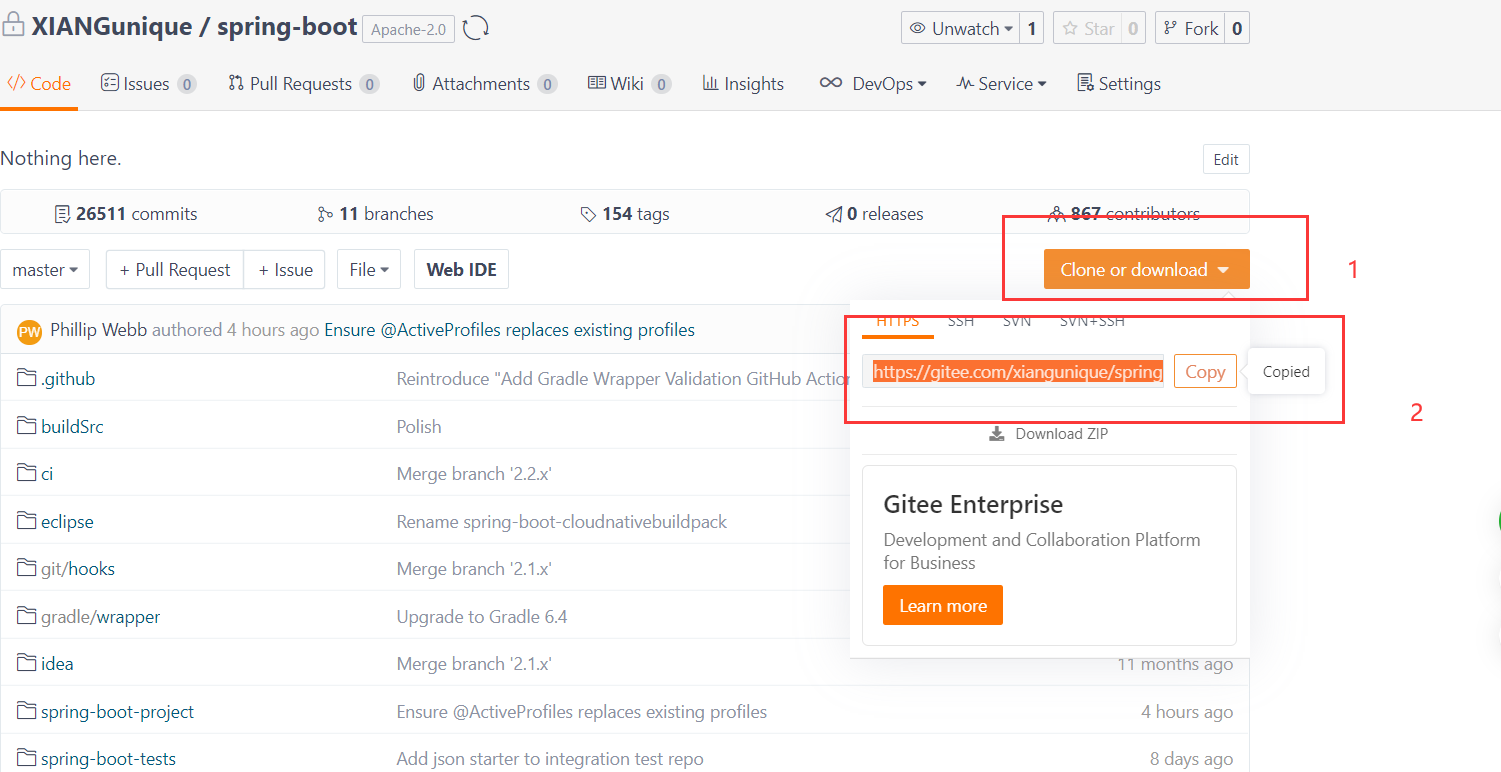Viewport: 1501px width, 772px height.
Task: Select the SSH clone tab
Action: (x=961, y=322)
